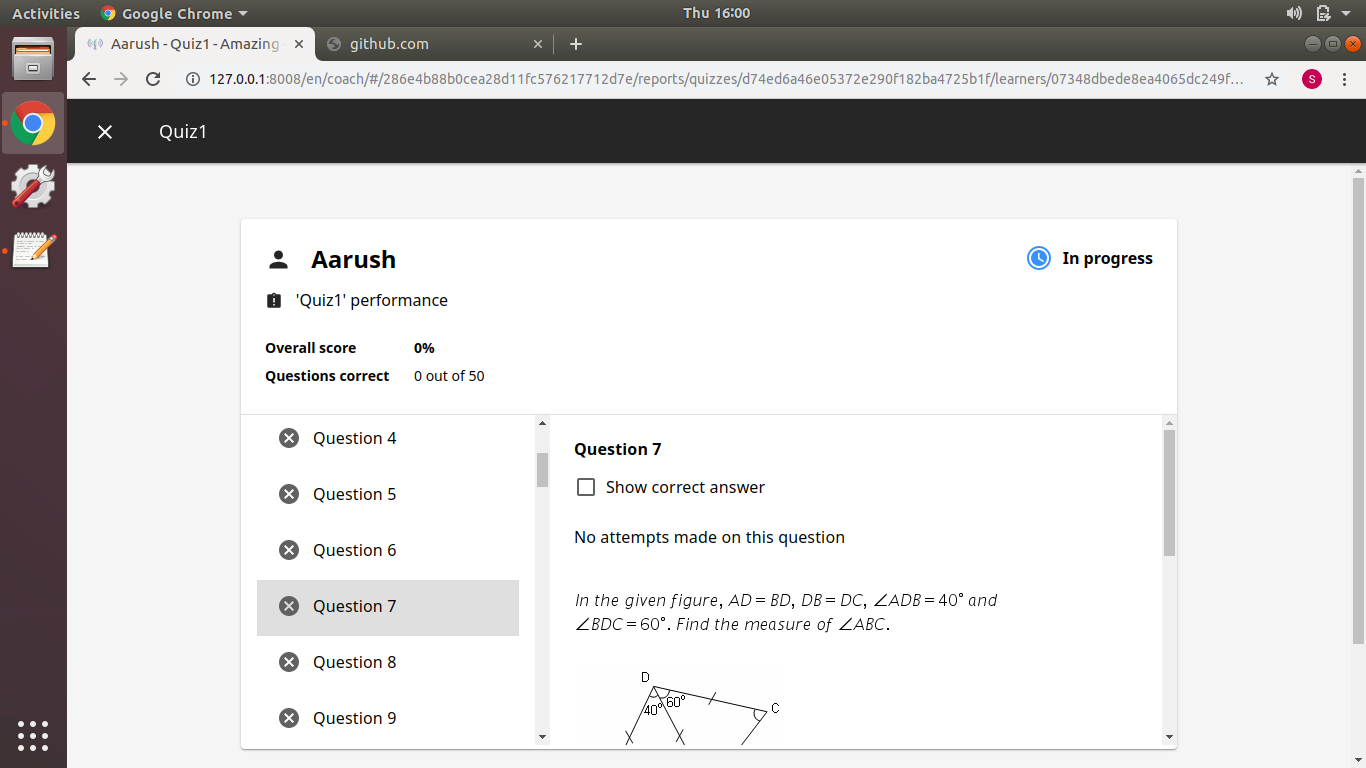Click the incorrect X icon for Question 9
The width and height of the screenshot is (1366, 768).
tap(289, 718)
